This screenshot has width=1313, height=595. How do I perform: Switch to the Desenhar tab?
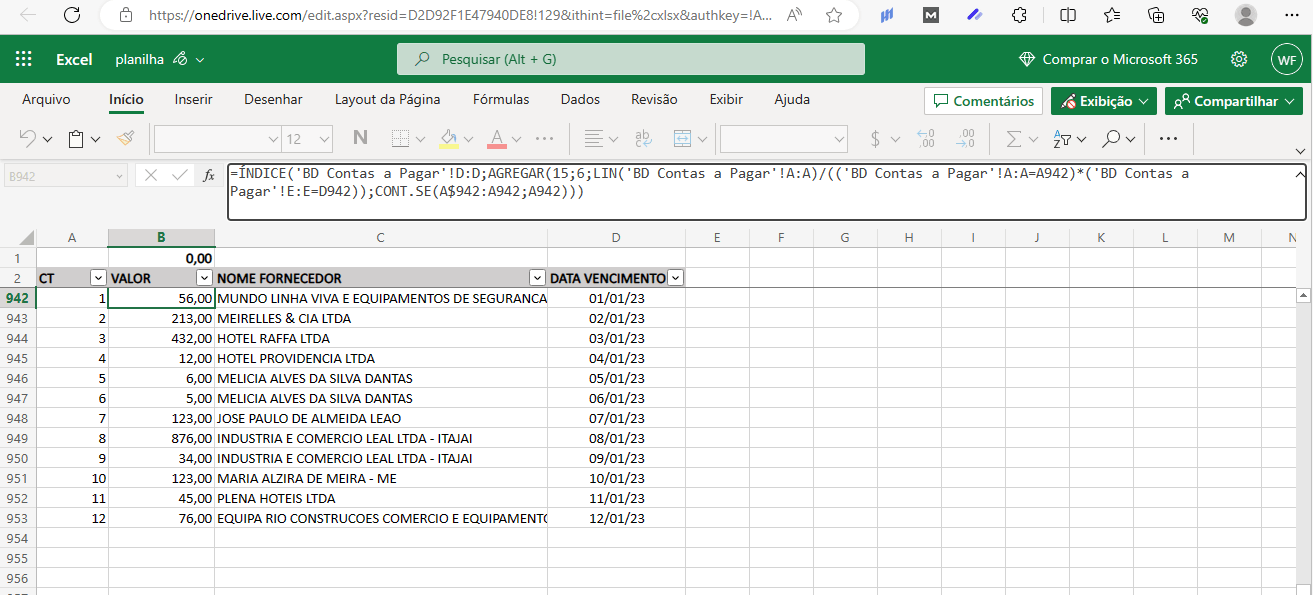(273, 99)
